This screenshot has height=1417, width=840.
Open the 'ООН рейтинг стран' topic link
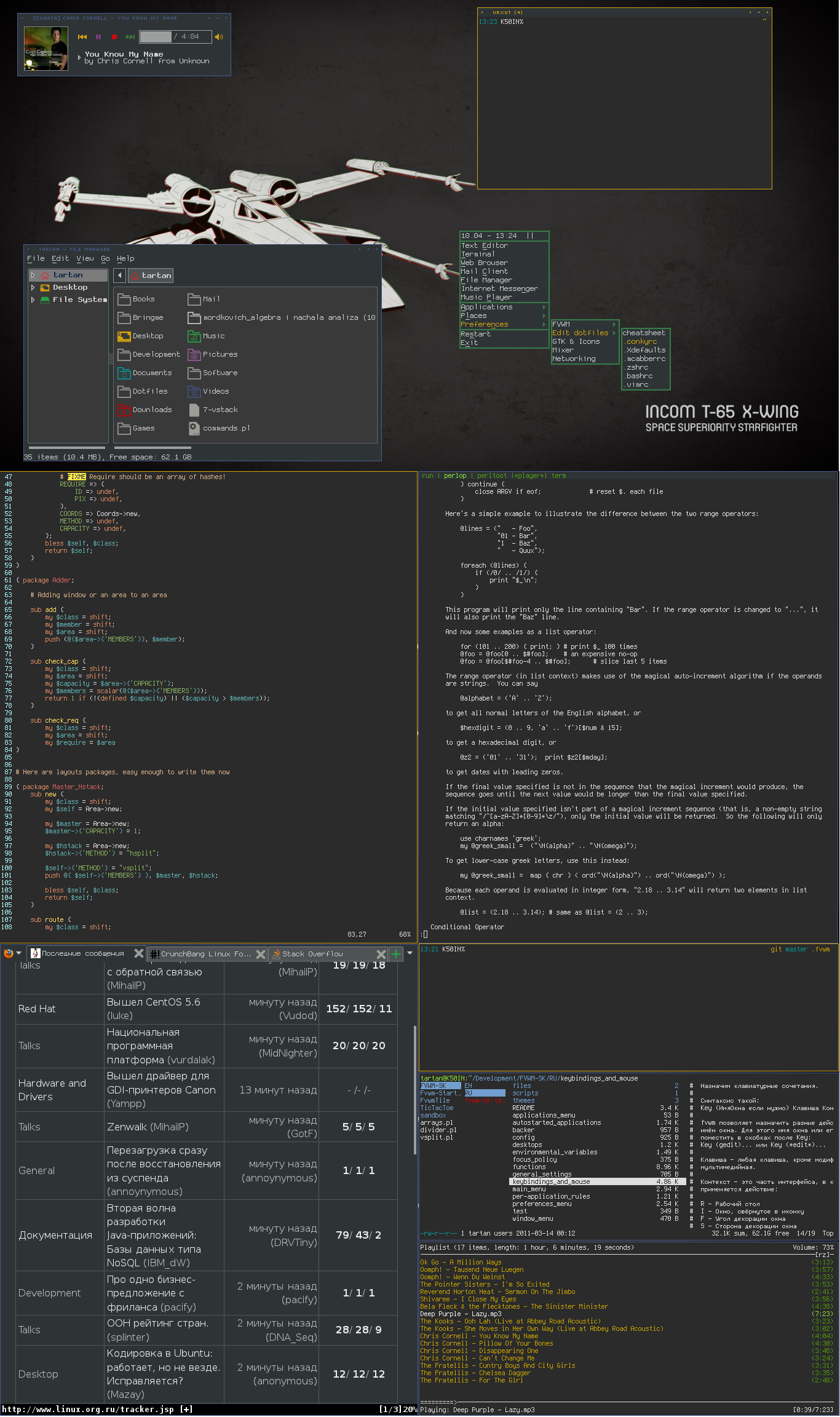158,1324
